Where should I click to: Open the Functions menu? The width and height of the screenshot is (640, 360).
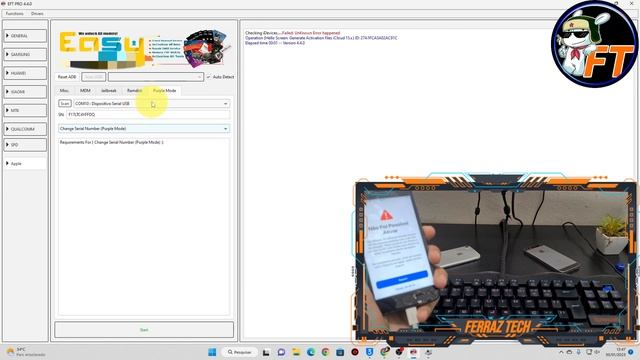(x=15, y=13)
